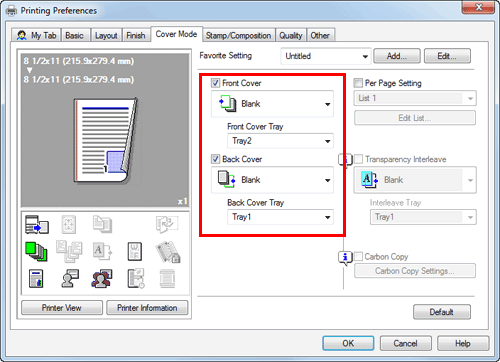Click the Printer Information button

[147, 308]
